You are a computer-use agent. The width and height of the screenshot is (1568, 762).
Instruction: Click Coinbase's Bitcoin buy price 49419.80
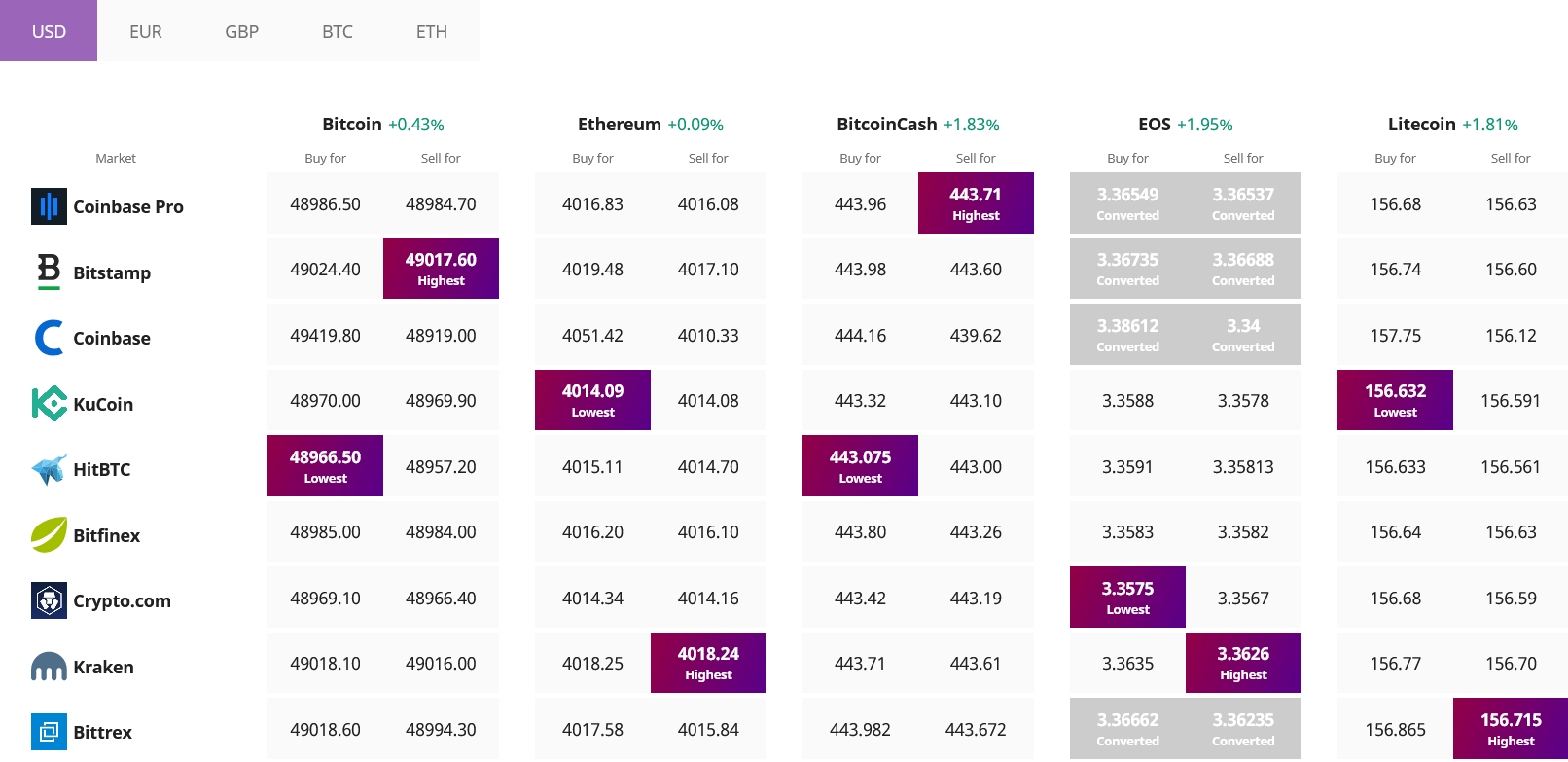(x=325, y=335)
